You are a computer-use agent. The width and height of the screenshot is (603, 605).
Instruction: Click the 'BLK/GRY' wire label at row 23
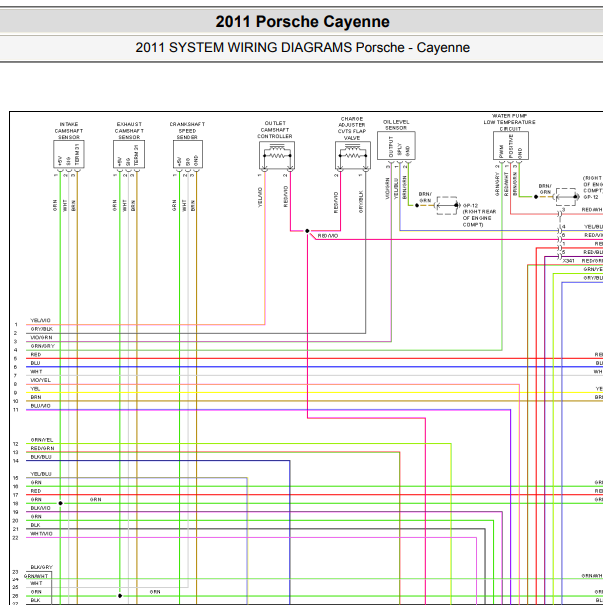tap(42, 568)
